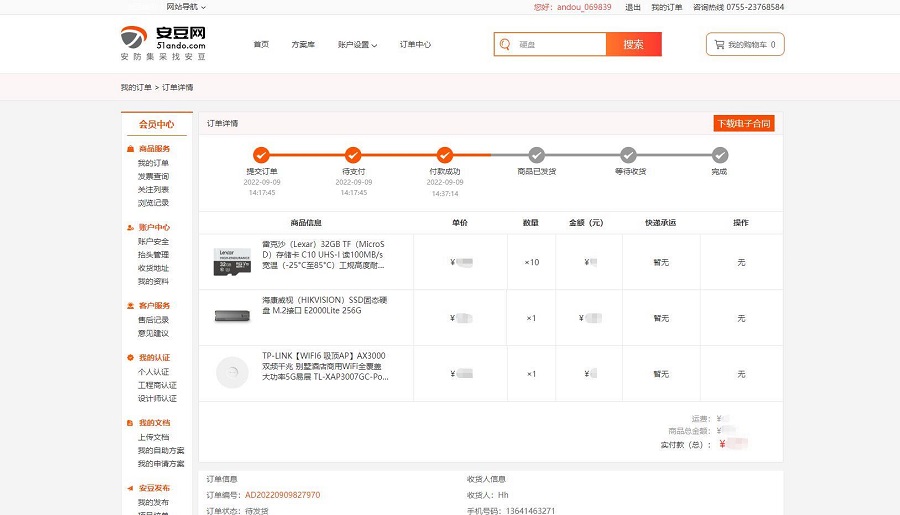Image resolution: width=900 pixels, height=515 pixels.
Task: Click the 我的认证 sidebar section icon
Action: [x=130, y=358]
